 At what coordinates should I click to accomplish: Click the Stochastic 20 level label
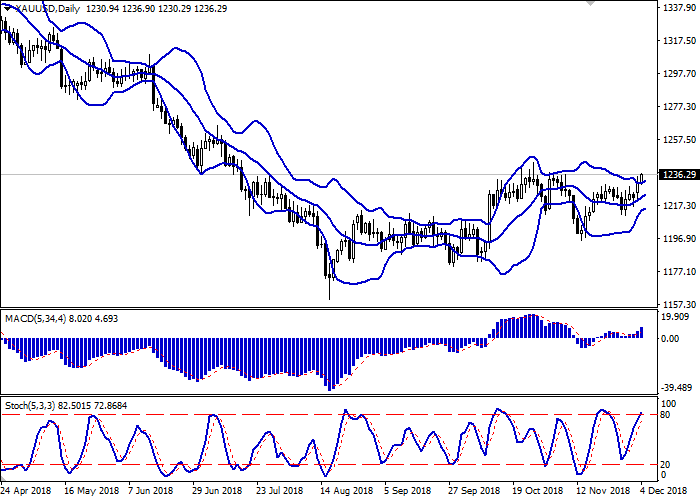coord(665,465)
